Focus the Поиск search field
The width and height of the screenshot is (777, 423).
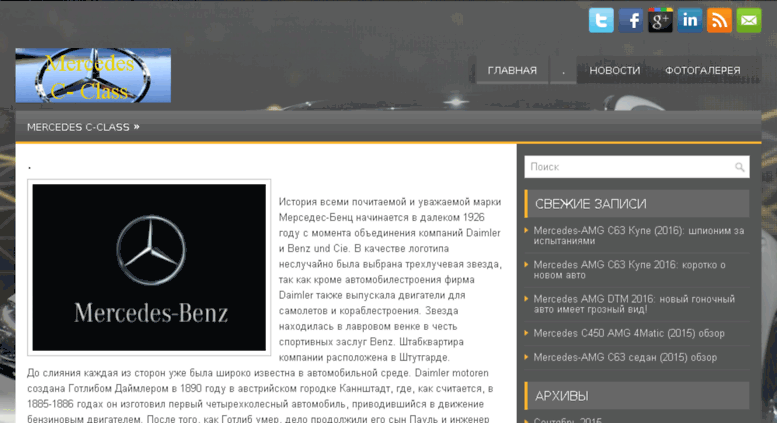click(x=637, y=167)
